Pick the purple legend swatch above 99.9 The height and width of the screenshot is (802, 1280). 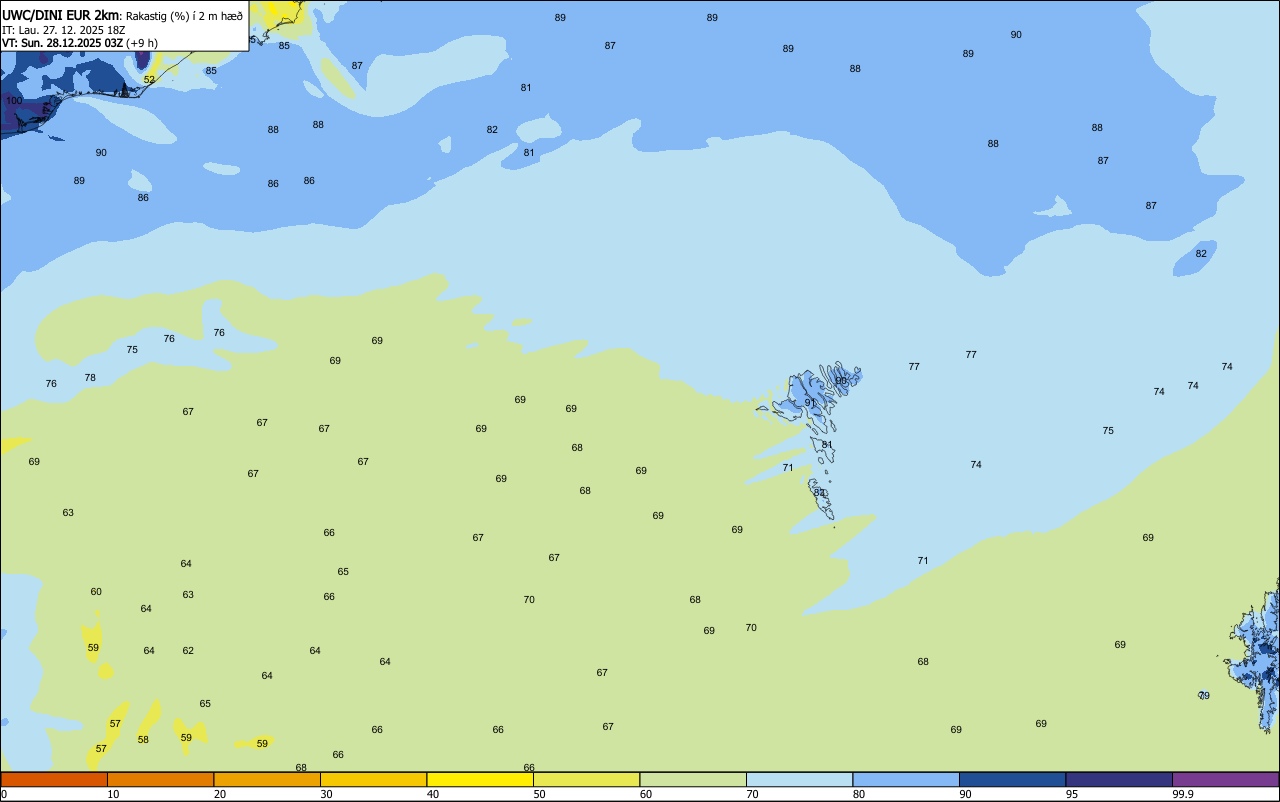click(1225, 779)
